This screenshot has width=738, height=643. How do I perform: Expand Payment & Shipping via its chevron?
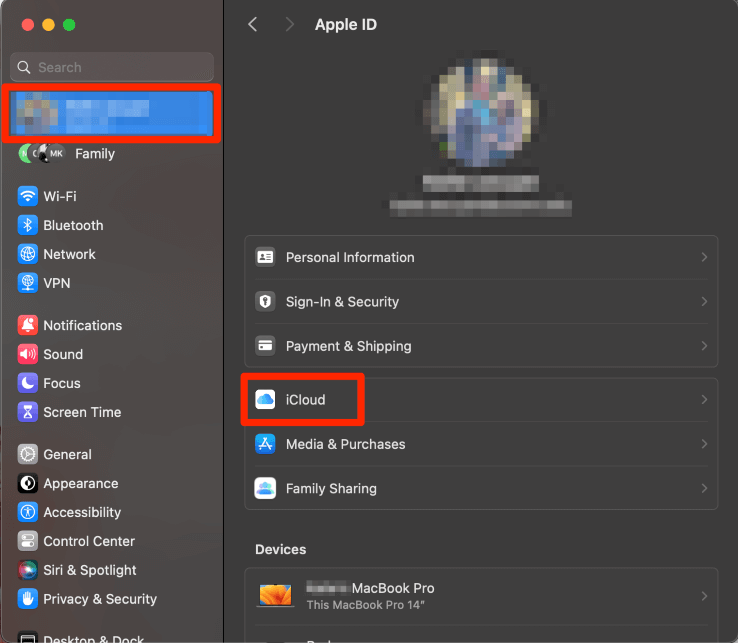pos(704,346)
